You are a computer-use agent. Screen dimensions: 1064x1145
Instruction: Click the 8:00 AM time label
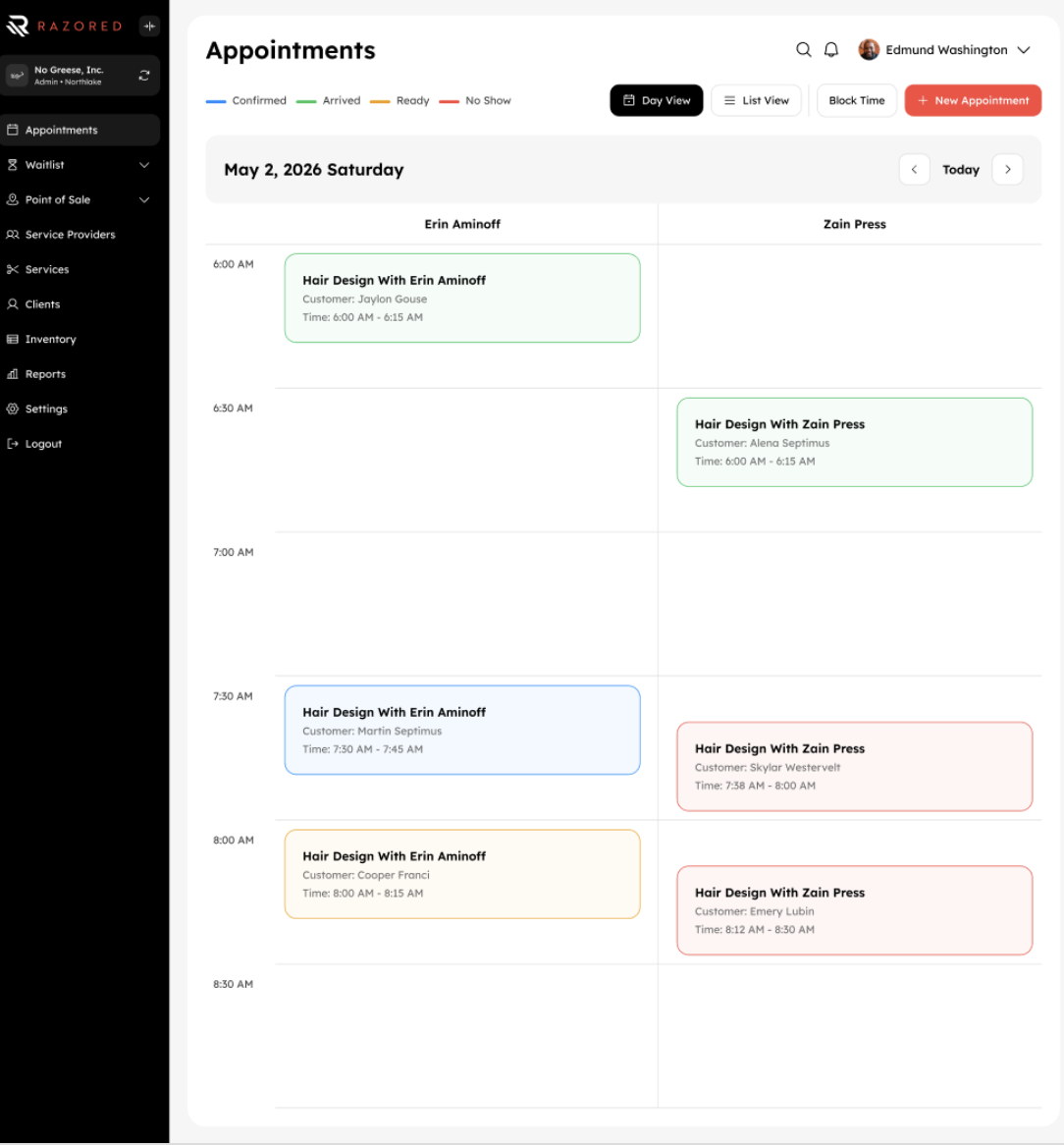click(x=234, y=840)
